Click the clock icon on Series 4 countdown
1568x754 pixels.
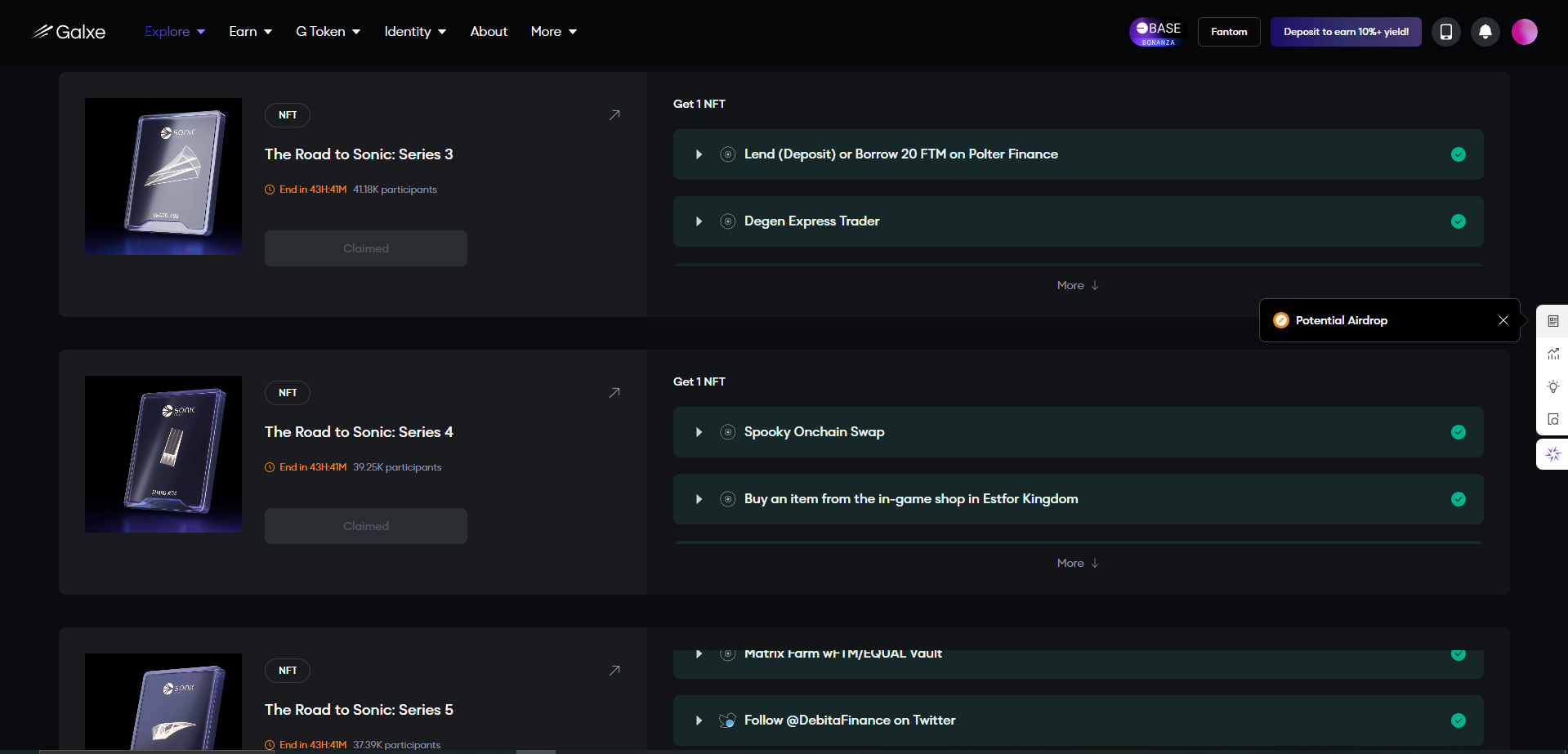coord(270,467)
